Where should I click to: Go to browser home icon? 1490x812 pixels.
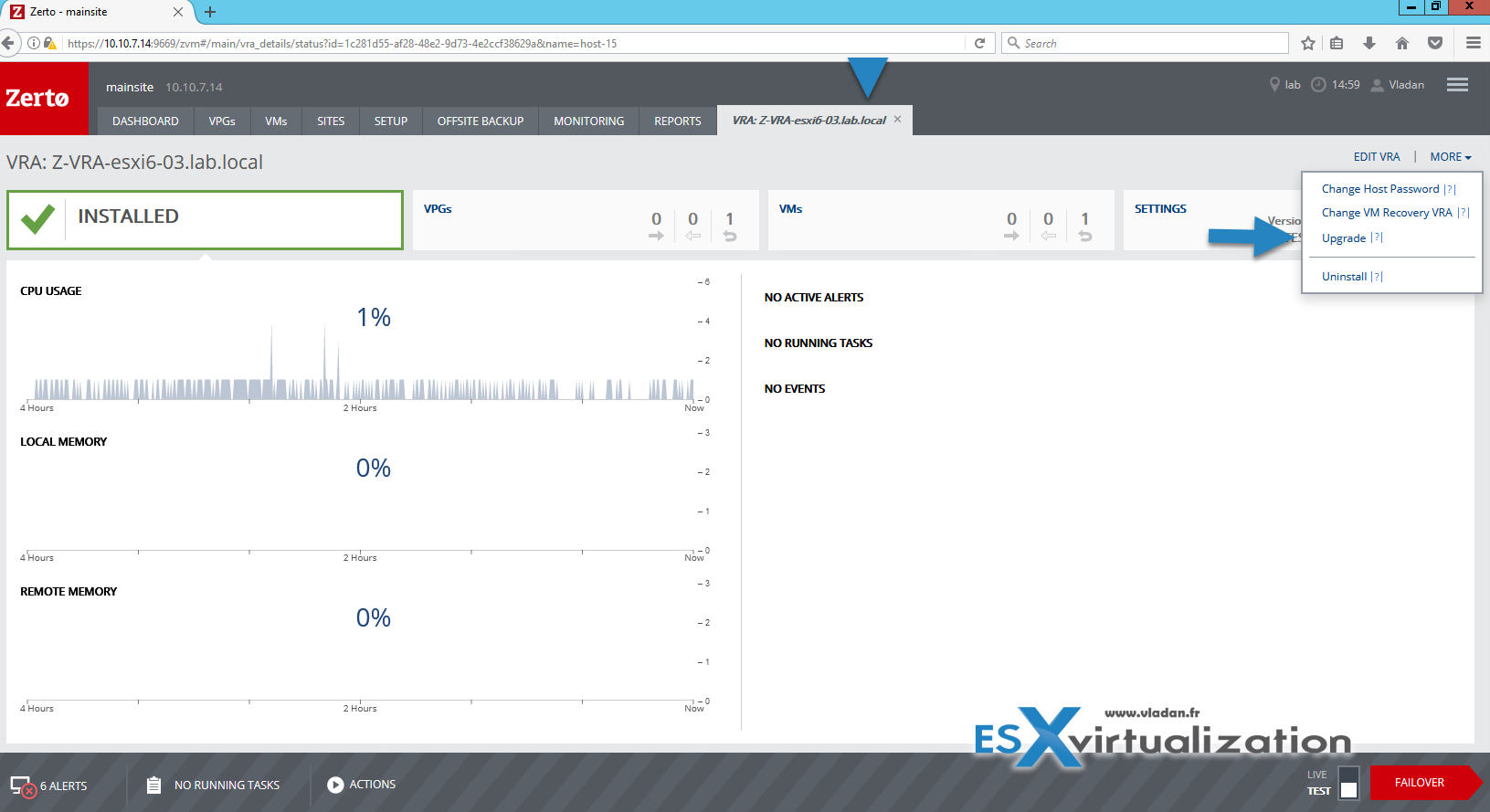click(x=1402, y=43)
